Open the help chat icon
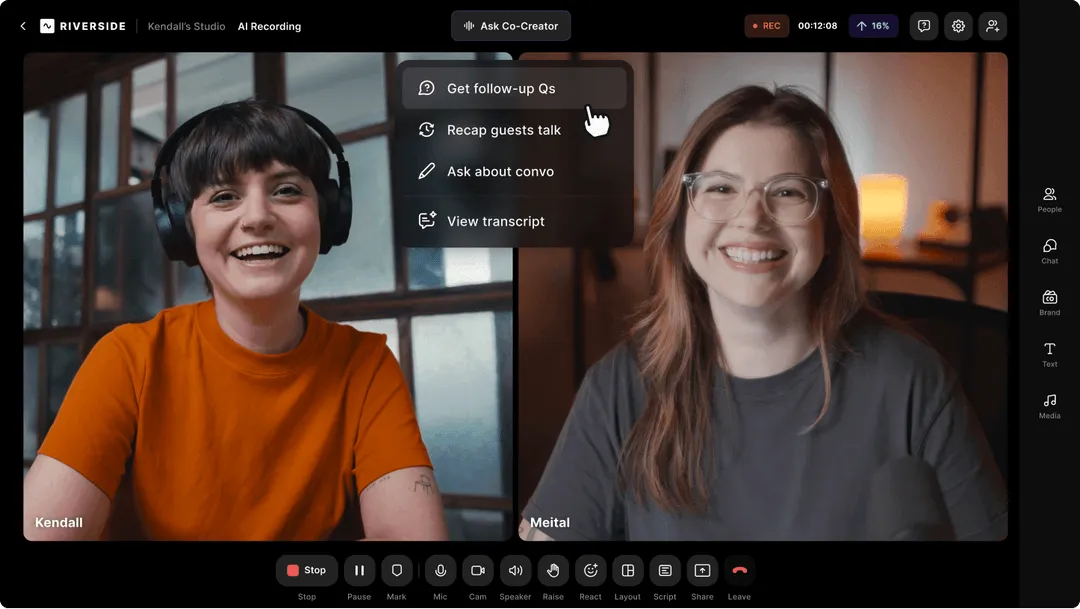This screenshot has width=1080, height=609. [x=924, y=25]
